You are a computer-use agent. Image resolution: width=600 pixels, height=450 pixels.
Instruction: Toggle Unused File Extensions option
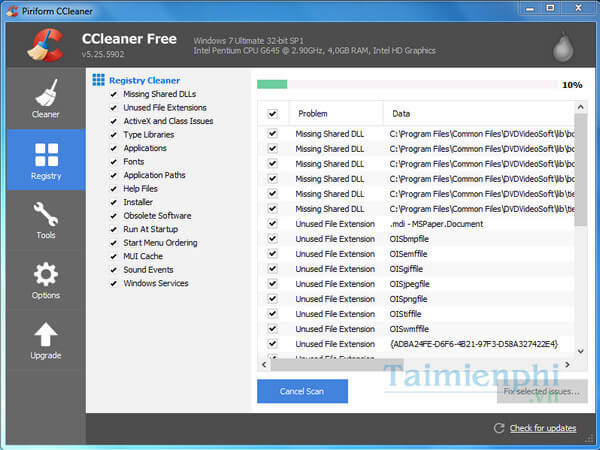[113, 108]
